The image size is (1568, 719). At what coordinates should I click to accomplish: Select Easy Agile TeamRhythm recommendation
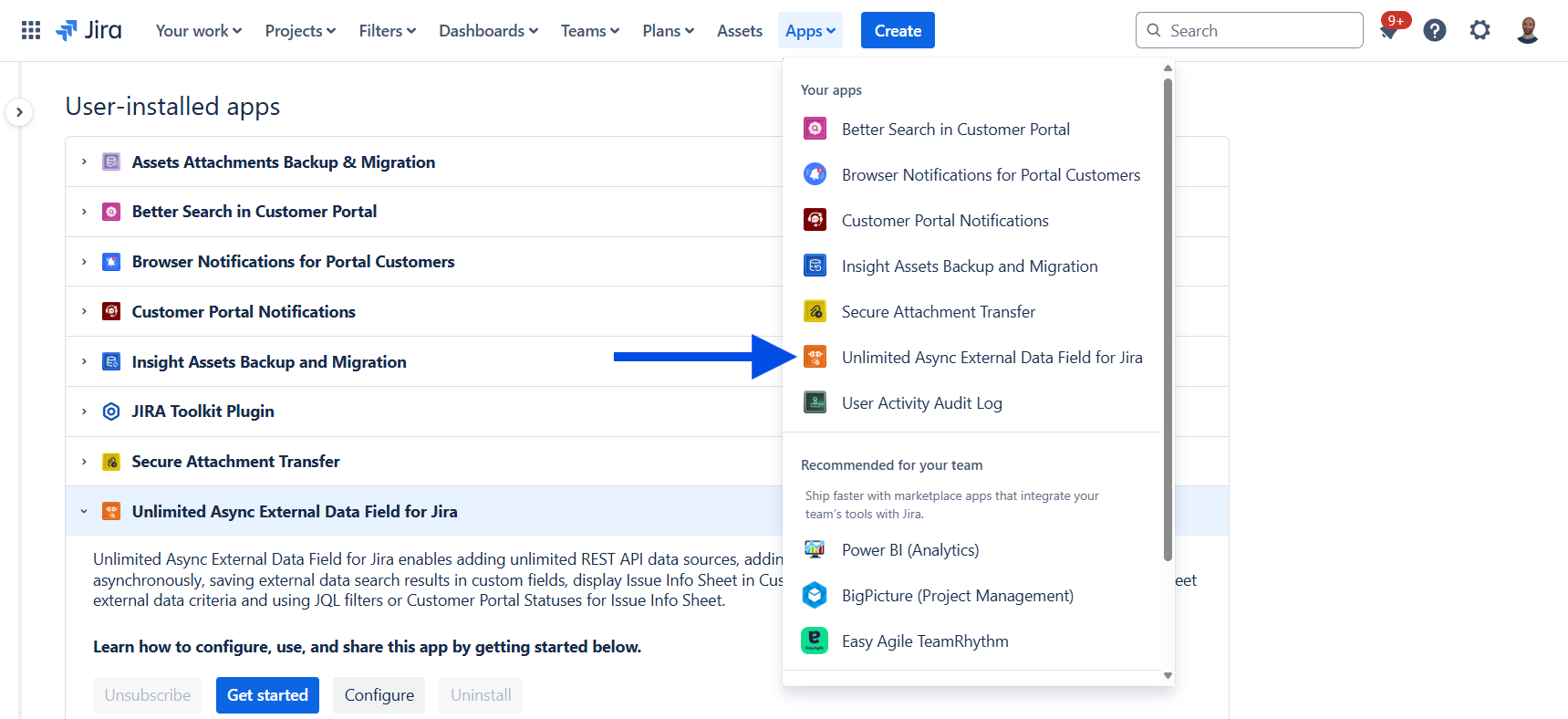tap(972, 641)
